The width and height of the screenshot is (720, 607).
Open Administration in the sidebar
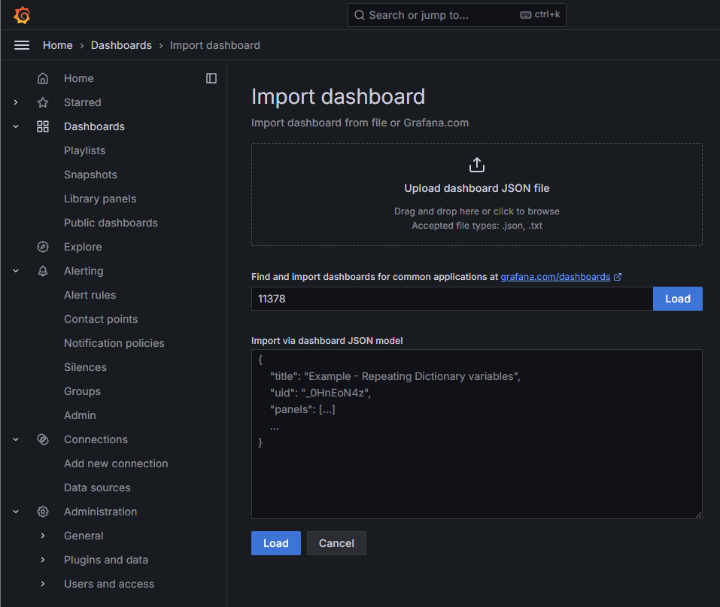click(x=100, y=511)
